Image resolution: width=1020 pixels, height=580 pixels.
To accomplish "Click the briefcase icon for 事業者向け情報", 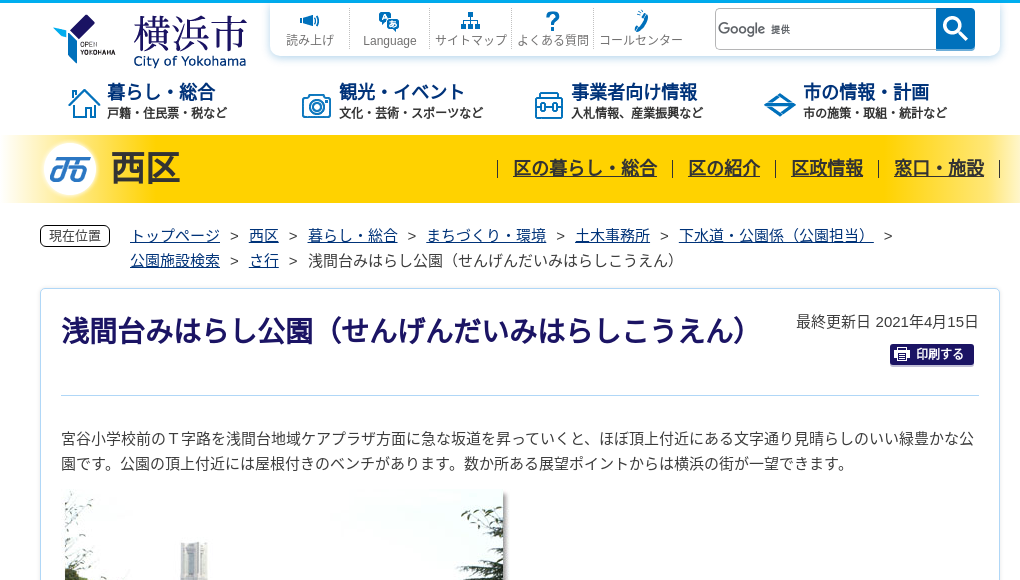I will 548,103.
